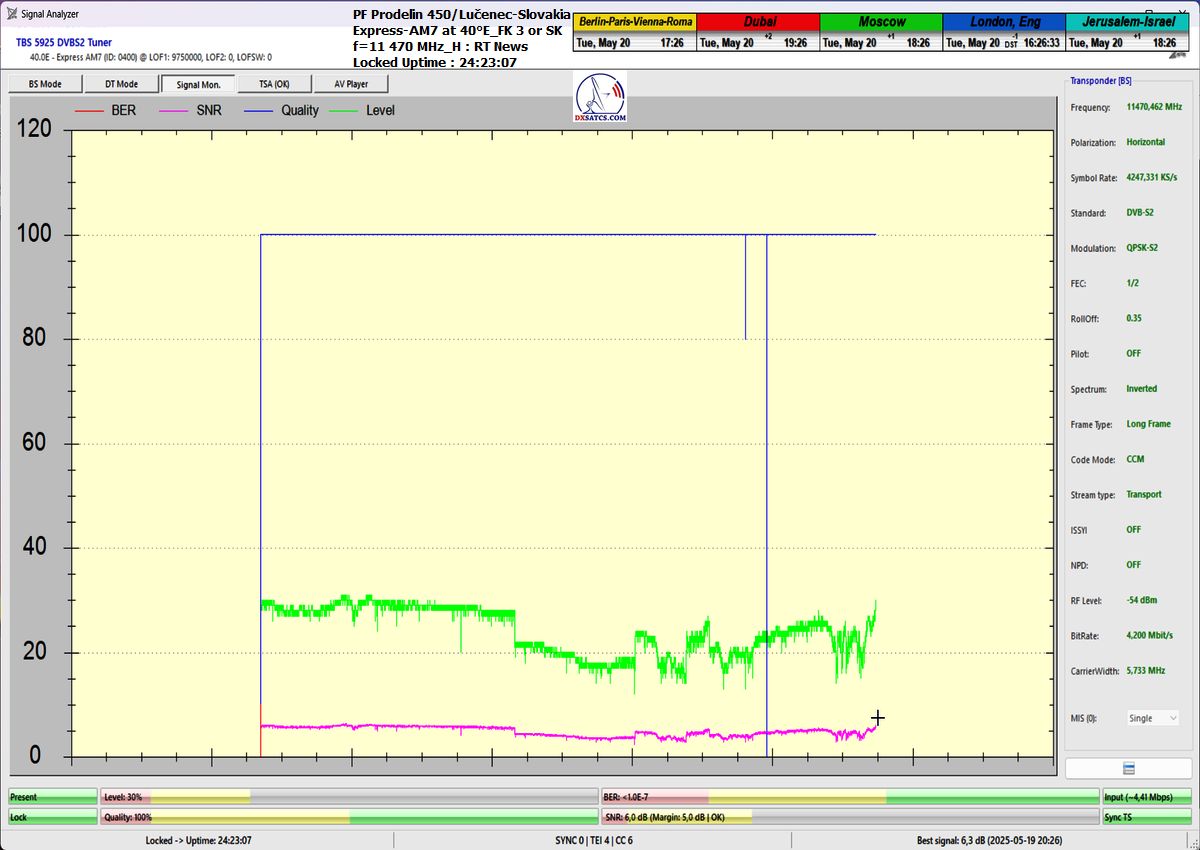The width and height of the screenshot is (1200, 850).
Task: Click the SNR 6,0 dB margin bar
Action: coord(849,817)
